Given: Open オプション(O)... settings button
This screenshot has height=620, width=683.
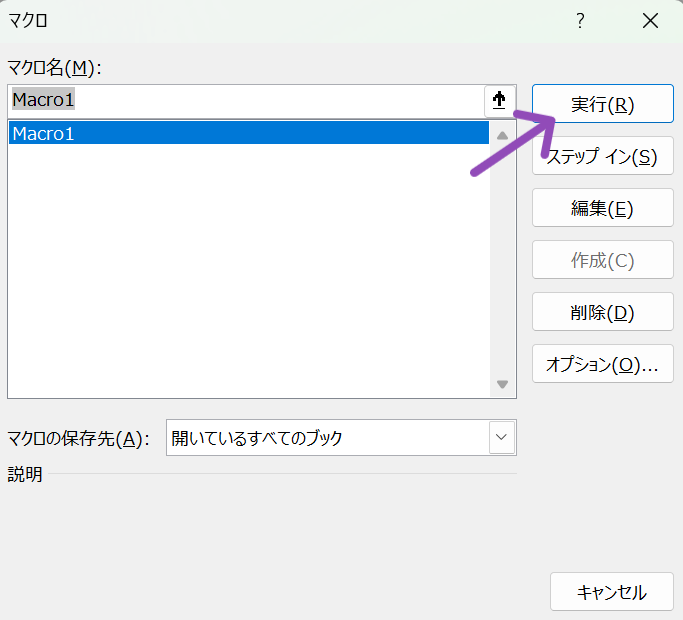Looking at the screenshot, I should tap(603, 364).
